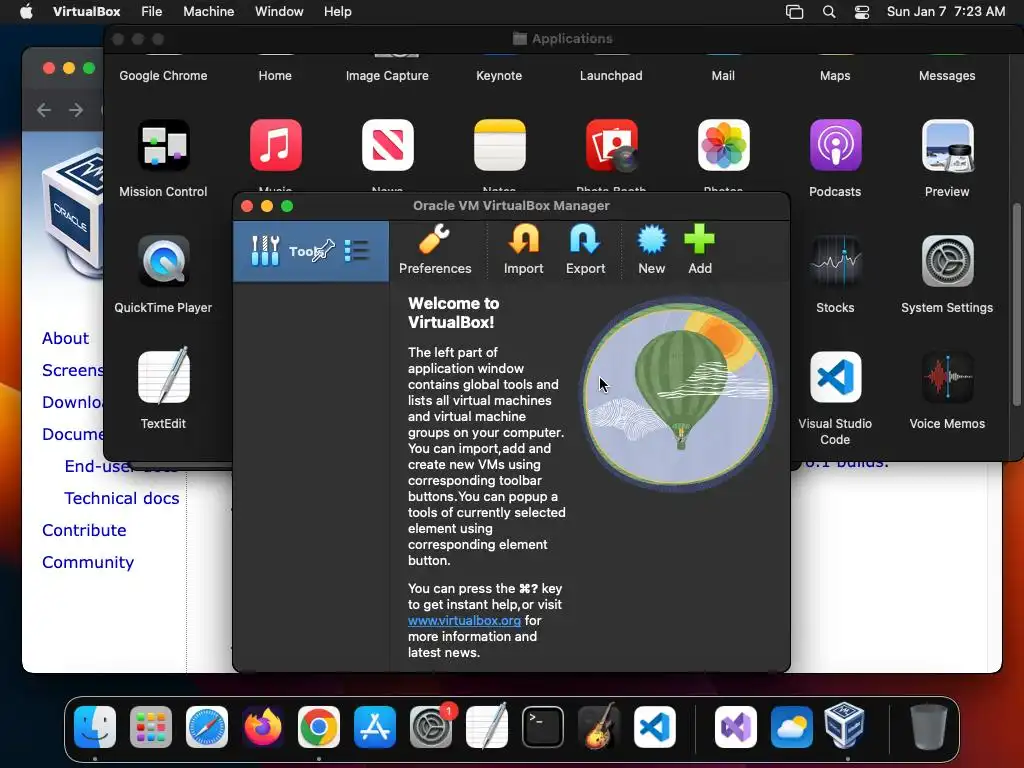Click the Stage Manager menu bar icon
This screenshot has height=768, width=1024.
pos(794,12)
